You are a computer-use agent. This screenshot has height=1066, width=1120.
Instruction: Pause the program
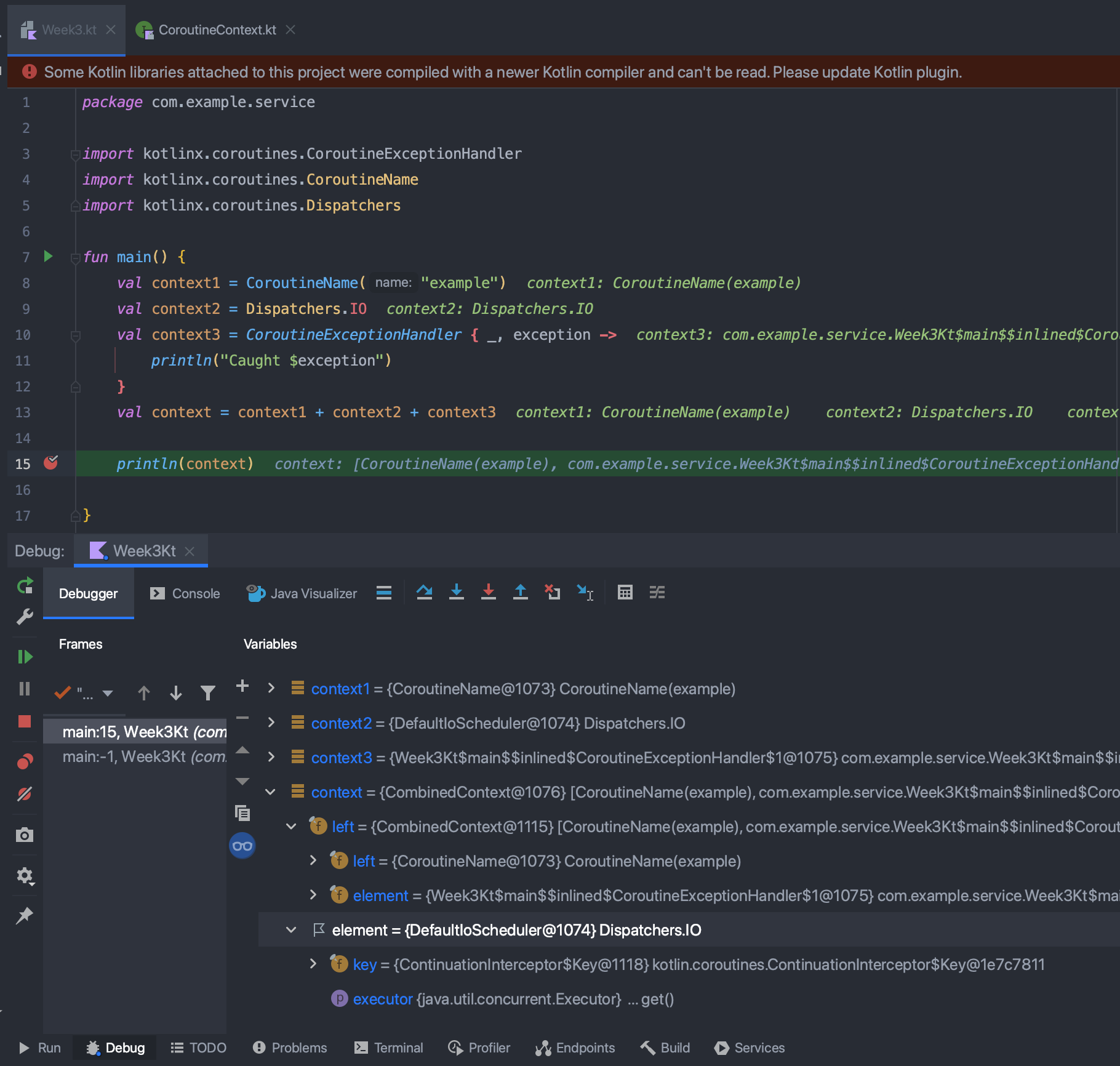point(25,689)
